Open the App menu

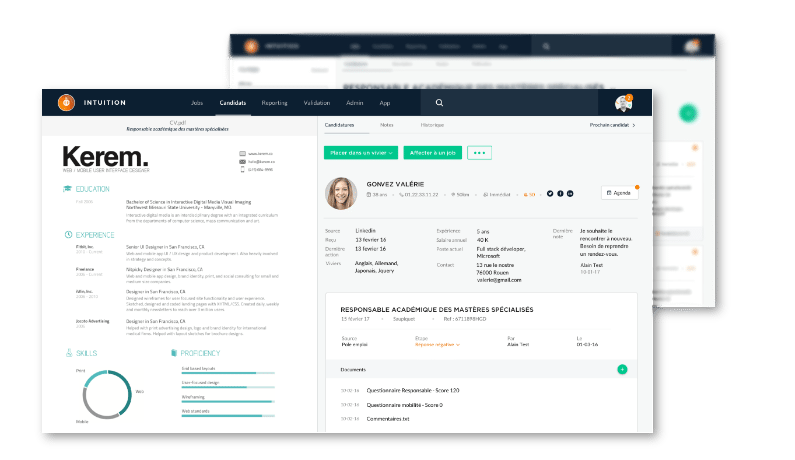(385, 103)
